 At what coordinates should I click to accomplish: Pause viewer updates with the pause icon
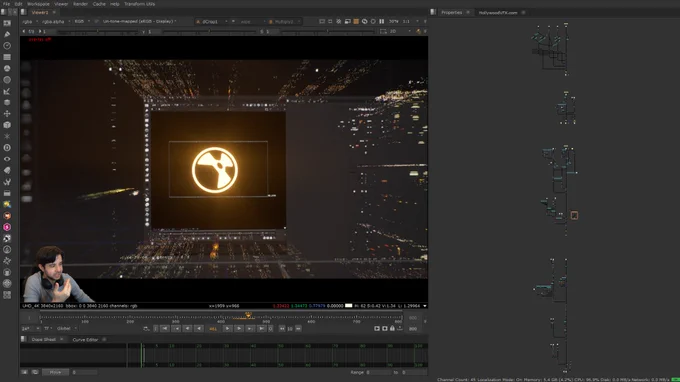point(382,21)
